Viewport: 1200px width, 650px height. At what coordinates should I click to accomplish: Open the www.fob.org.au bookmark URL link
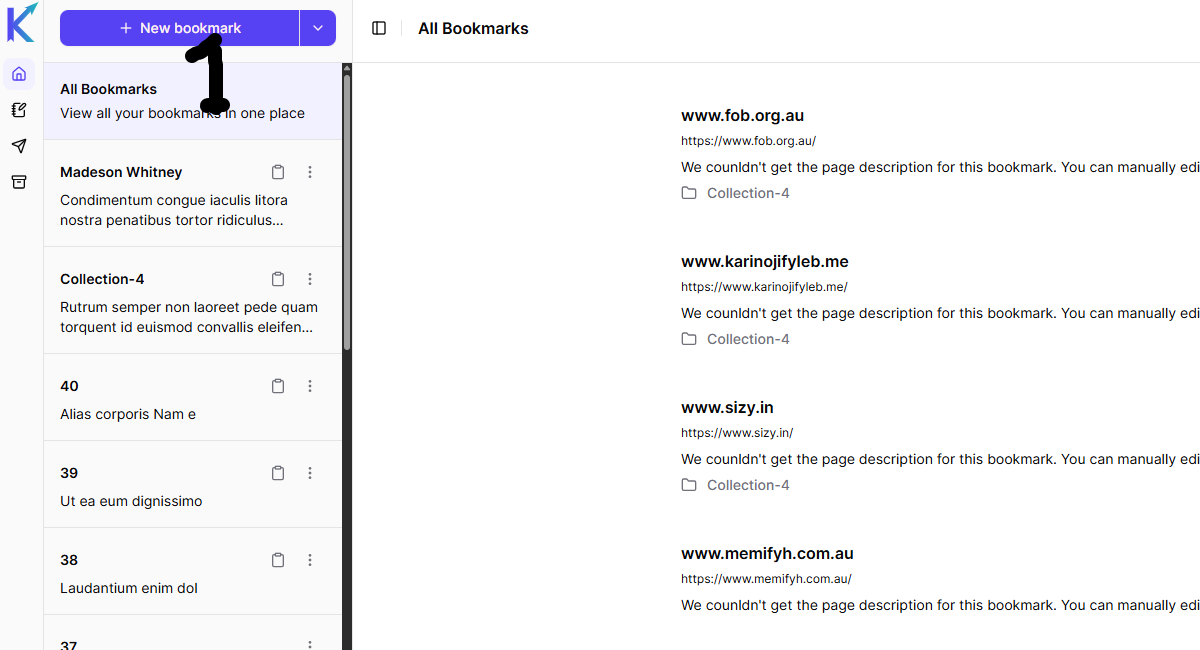[x=748, y=141]
